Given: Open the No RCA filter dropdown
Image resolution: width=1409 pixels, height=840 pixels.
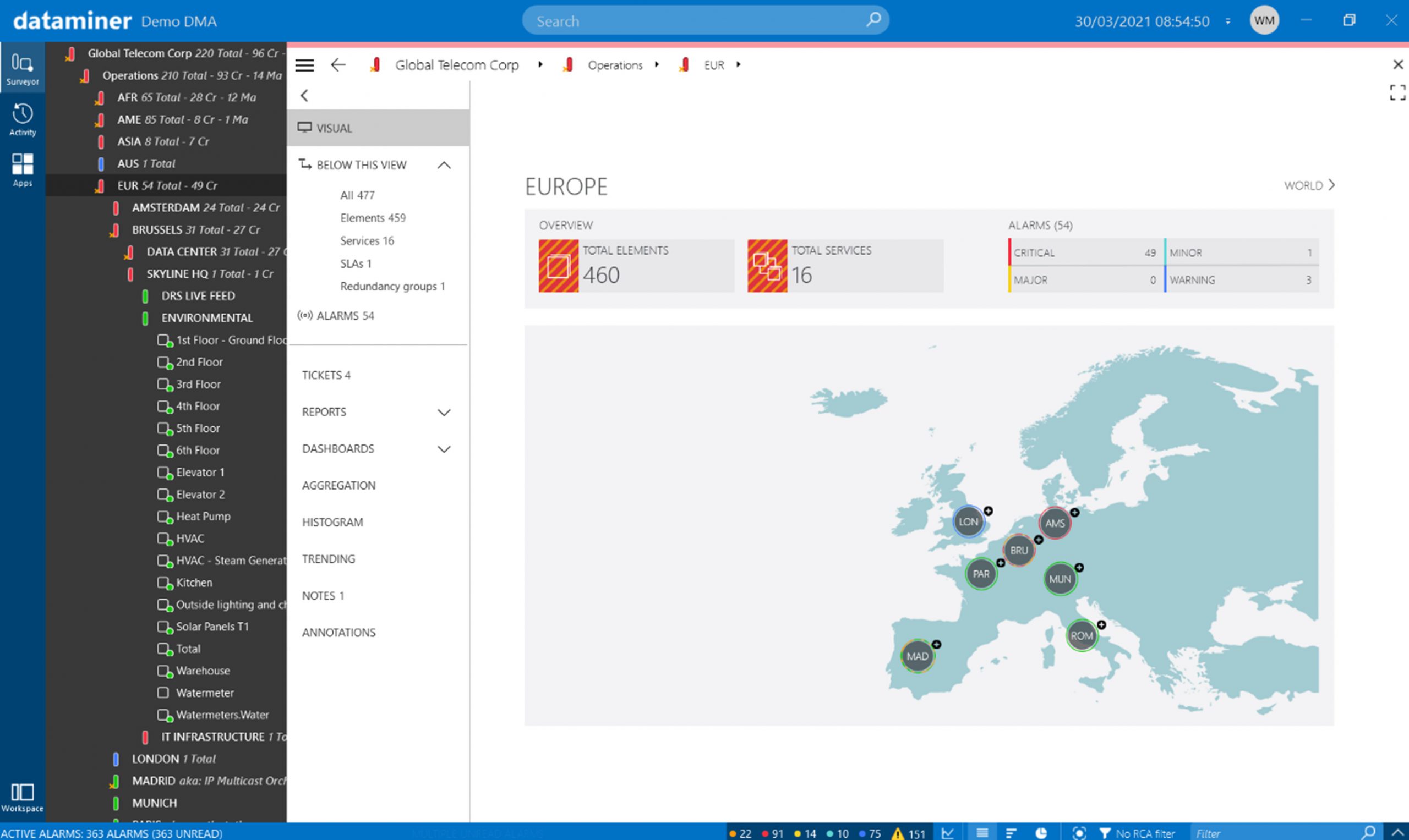Looking at the screenshot, I should (1137, 833).
